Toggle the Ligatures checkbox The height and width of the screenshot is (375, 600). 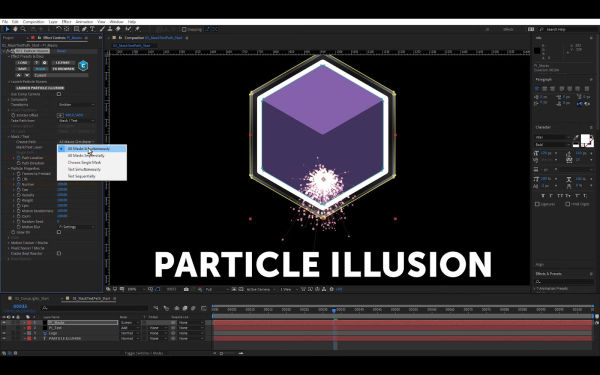coord(537,204)
